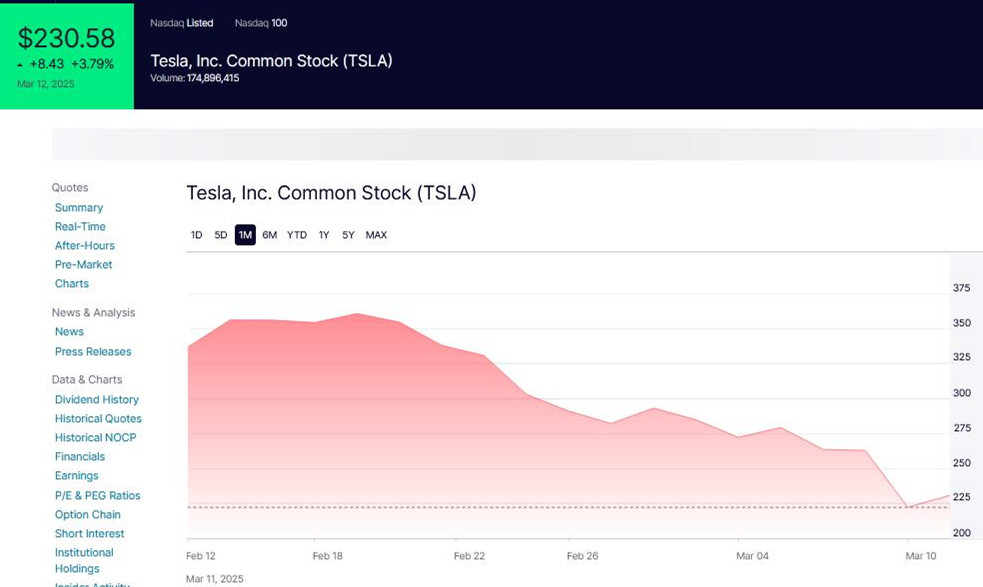Open the Charts link in sidebar
This screenshot has width=983, height=587.
click(72, 284)
